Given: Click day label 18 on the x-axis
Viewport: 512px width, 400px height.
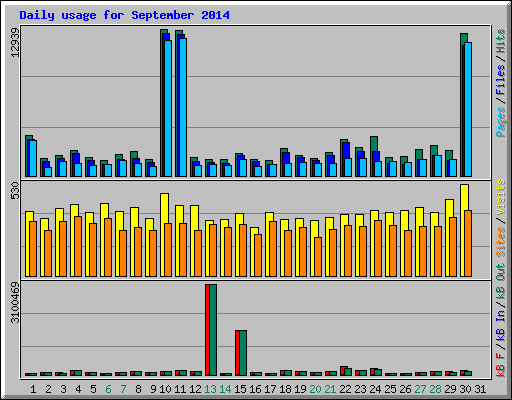Looking at the screenshot, I should (x=285, y=389).
